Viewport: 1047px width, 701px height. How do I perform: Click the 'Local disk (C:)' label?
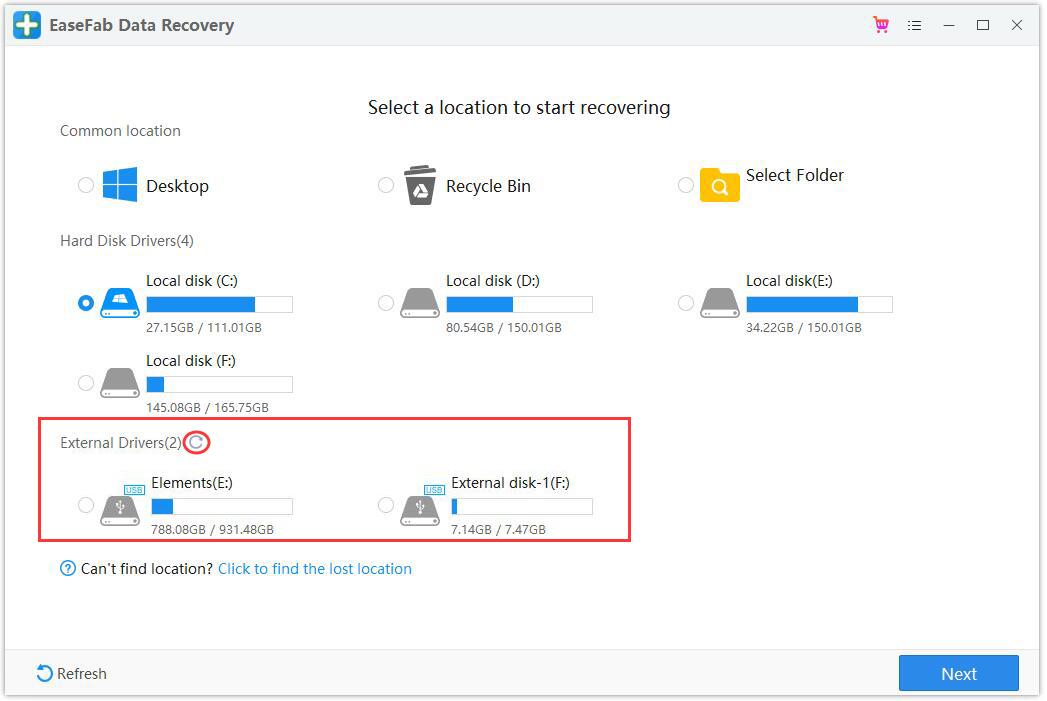click(192, 281)
